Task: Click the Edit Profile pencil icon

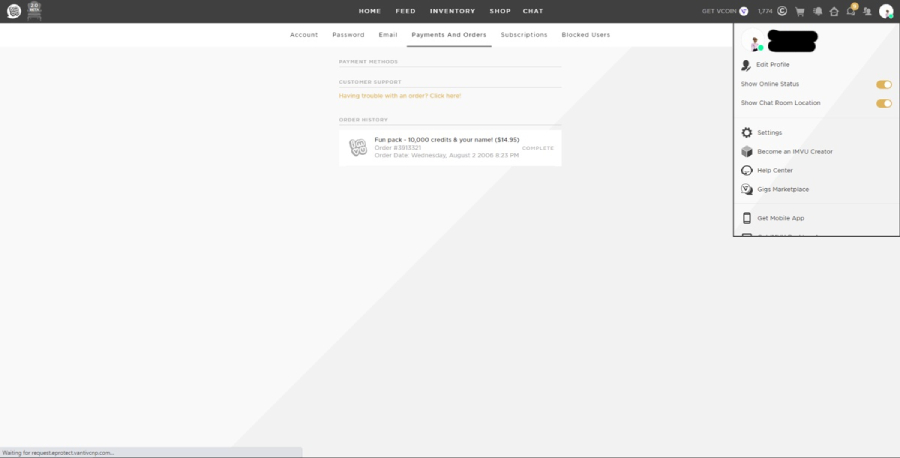Action: coord(746,65)
